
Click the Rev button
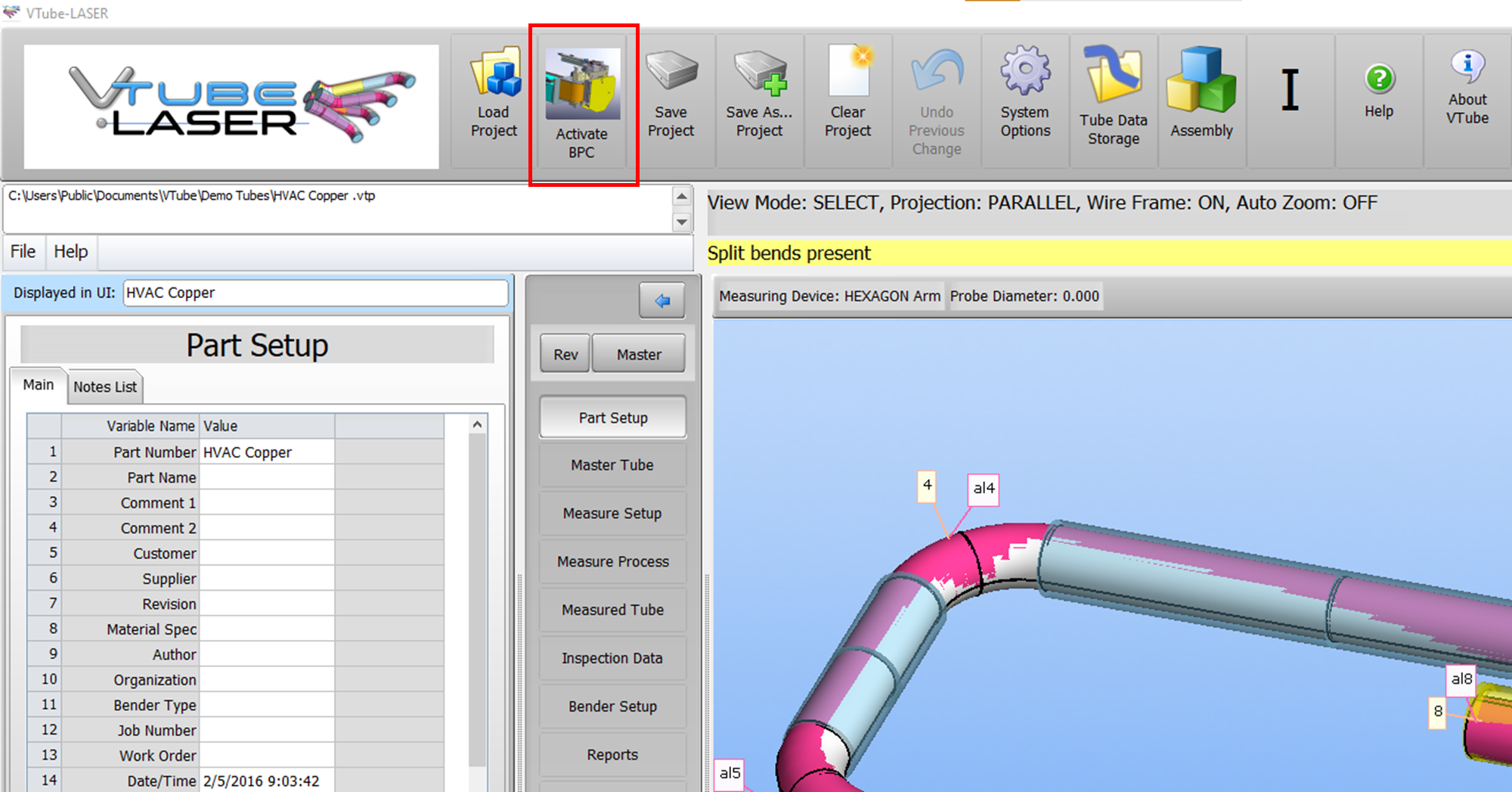[x=565, y=354]
